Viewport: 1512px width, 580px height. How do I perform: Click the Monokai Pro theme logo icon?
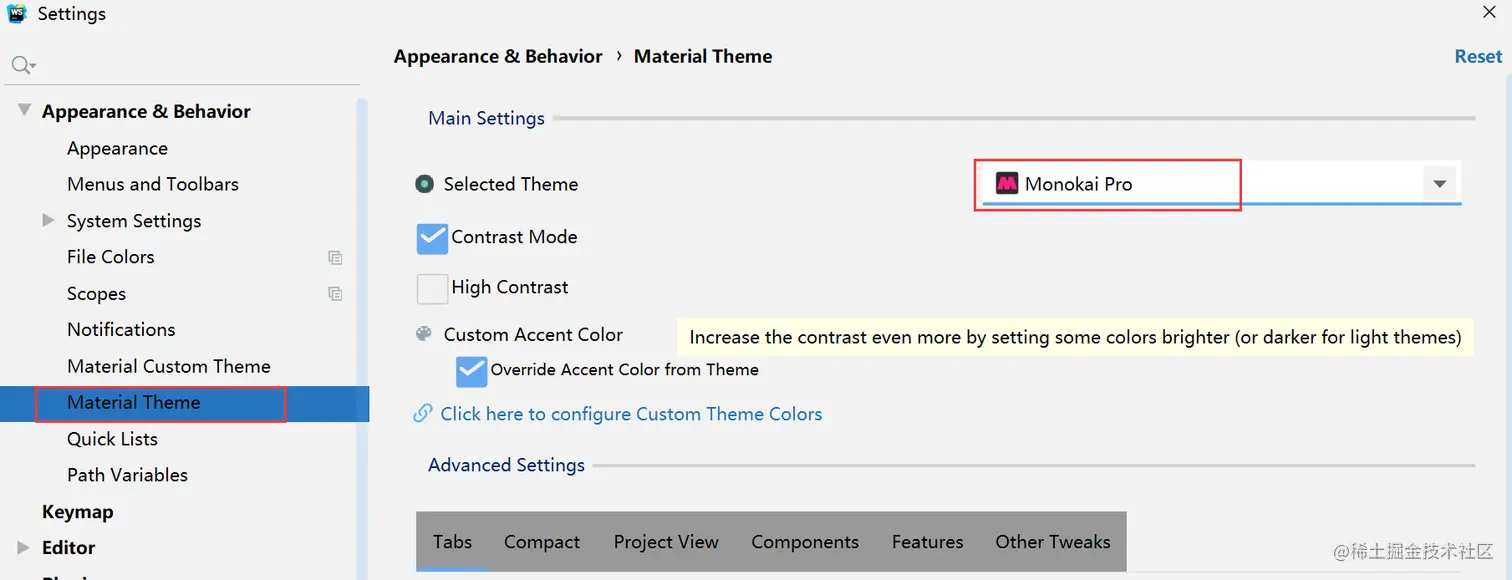point(1006,184)
